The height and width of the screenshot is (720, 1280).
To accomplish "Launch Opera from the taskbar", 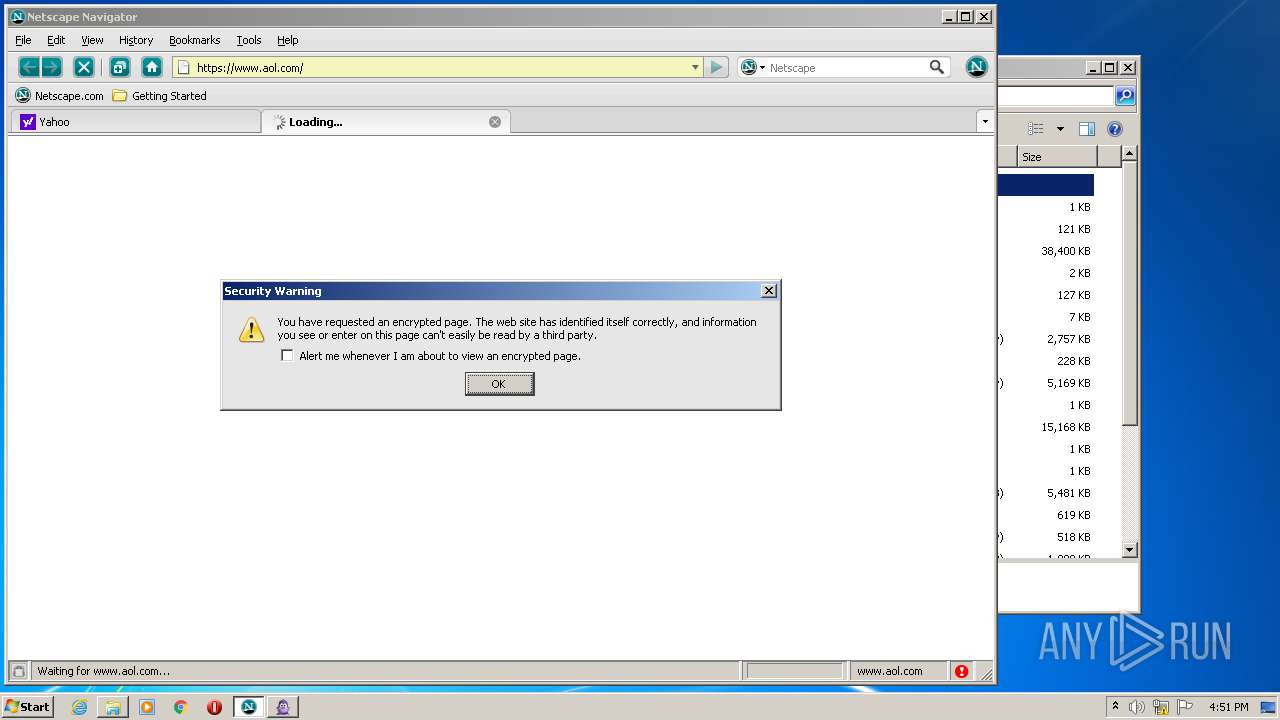I will click(x=214, y=707).
